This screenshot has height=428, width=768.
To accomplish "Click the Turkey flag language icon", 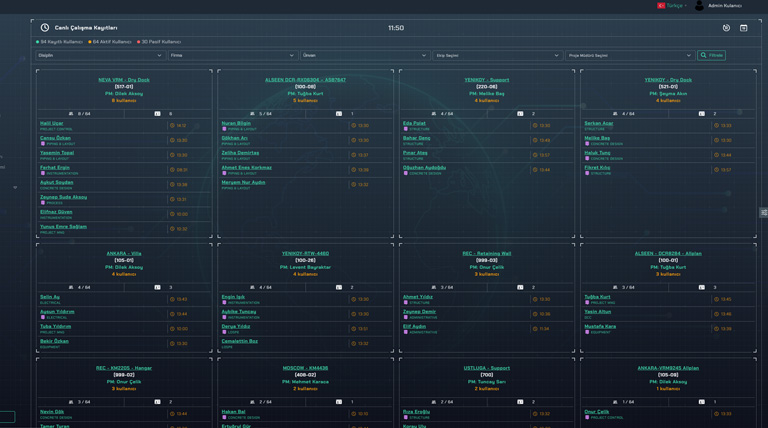I will pyautogui.click(x=661, y=6).
